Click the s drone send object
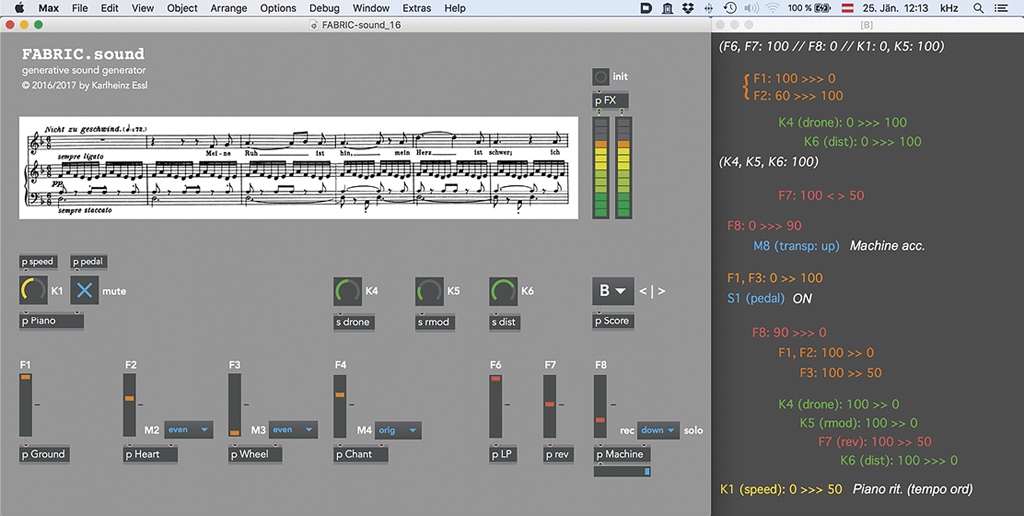Image resolution: width=1024 pixels, height=516 pixels. [x=353, y=322]
